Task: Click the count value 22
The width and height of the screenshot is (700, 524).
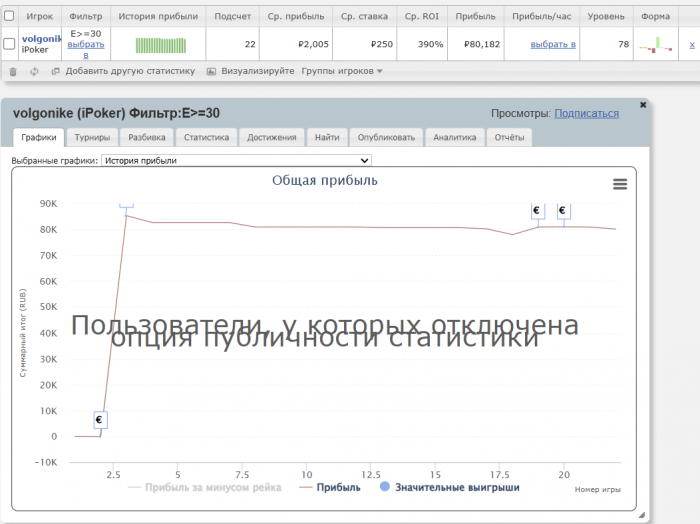Action: click(x=250, y=44)
